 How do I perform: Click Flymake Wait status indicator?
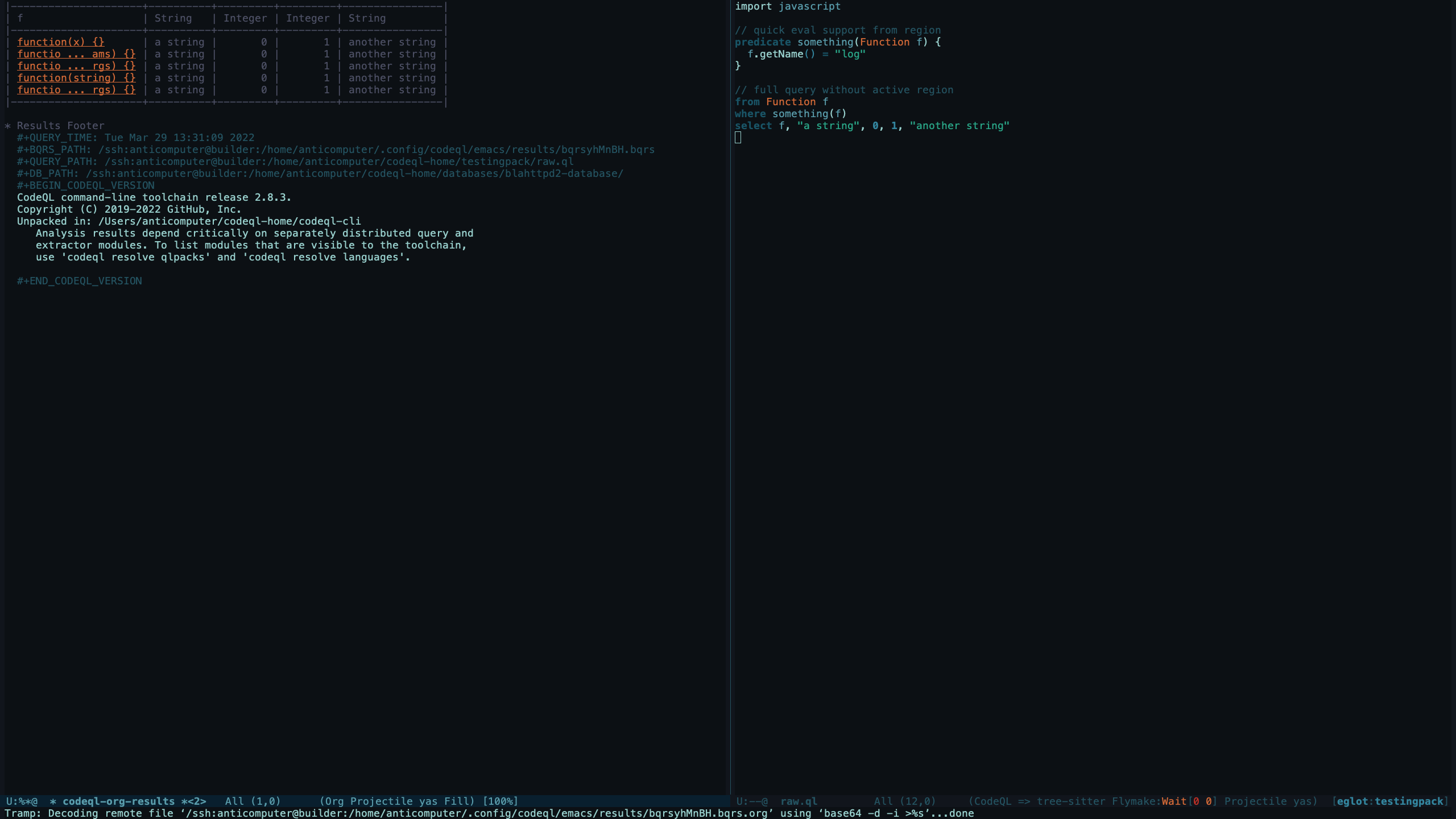pyautogui.click(x=1173, y=801)
